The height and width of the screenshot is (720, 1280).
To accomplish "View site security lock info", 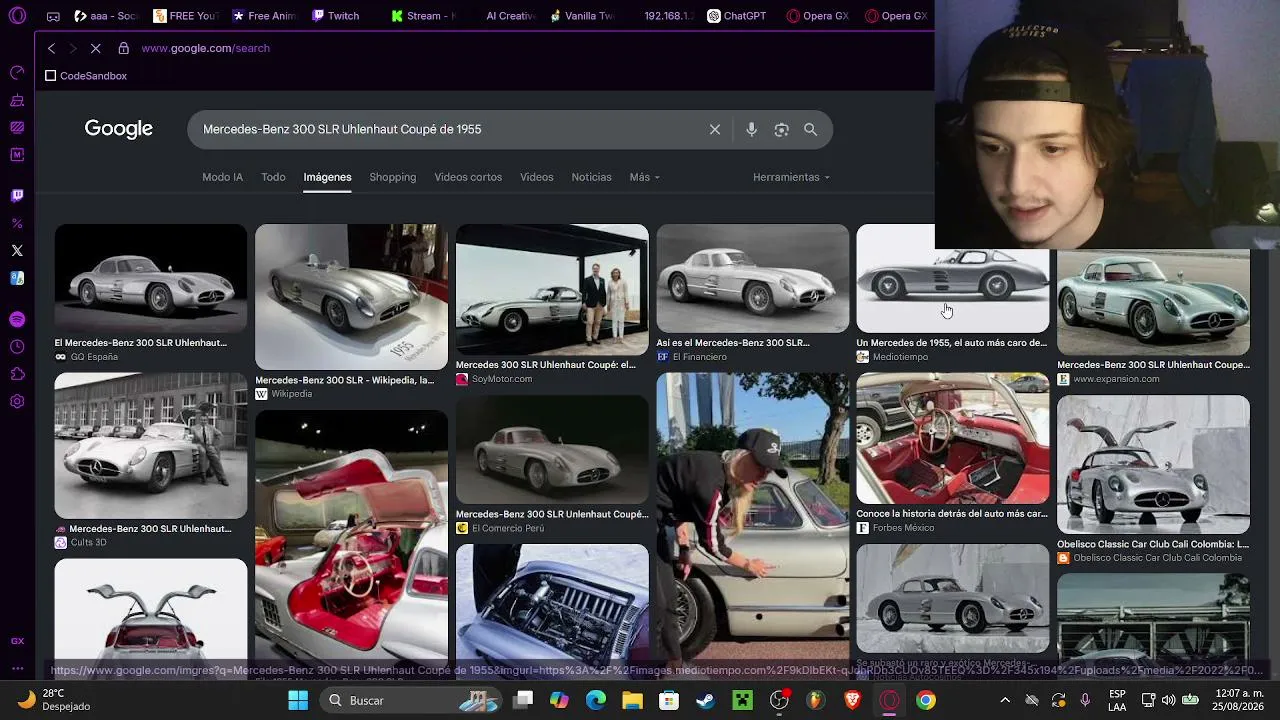I will (x=124, y=48).
